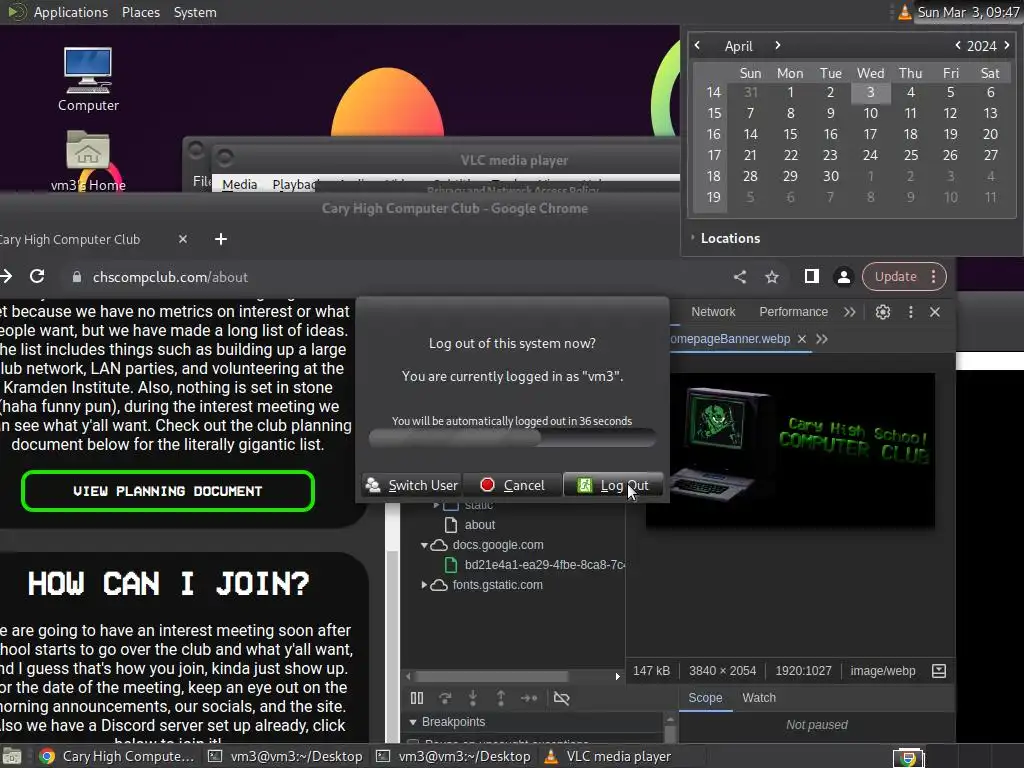Image resolution: width=1024 pixels, height=768 pixels.
Task: Select bd21e4a1-ea29 file in sources tree
Action: tap(534, 564)
